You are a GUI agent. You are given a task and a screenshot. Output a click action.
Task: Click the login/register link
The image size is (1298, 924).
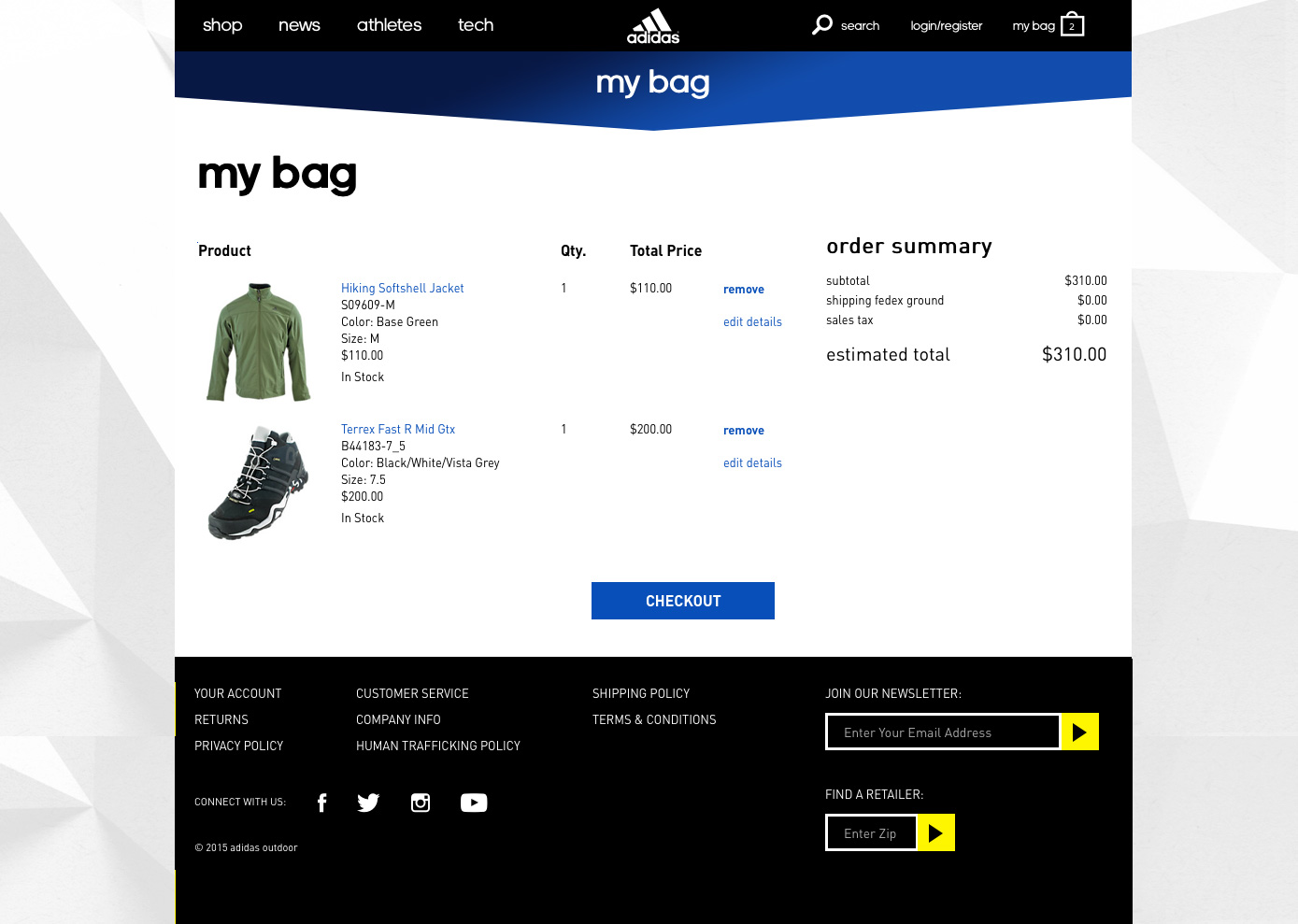pos(946,26)
